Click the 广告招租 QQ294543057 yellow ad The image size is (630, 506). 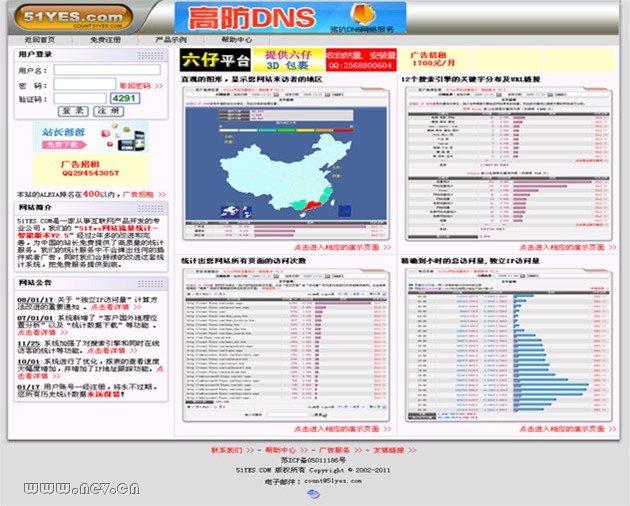click(x=91, y=168)
